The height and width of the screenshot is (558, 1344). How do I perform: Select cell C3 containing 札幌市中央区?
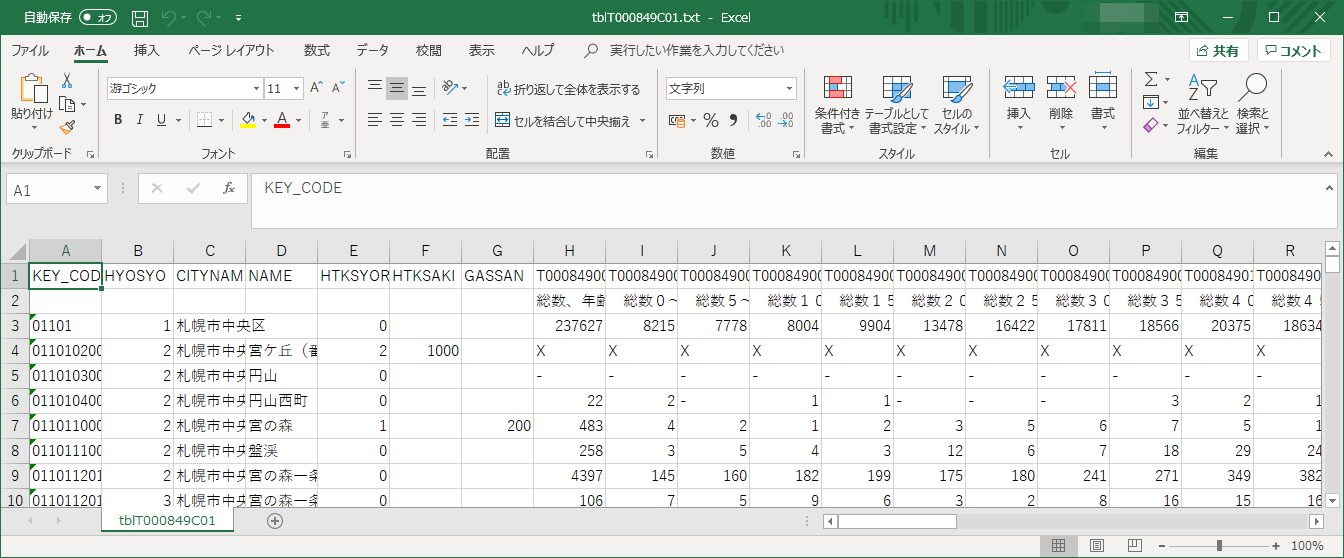[209, 326]
